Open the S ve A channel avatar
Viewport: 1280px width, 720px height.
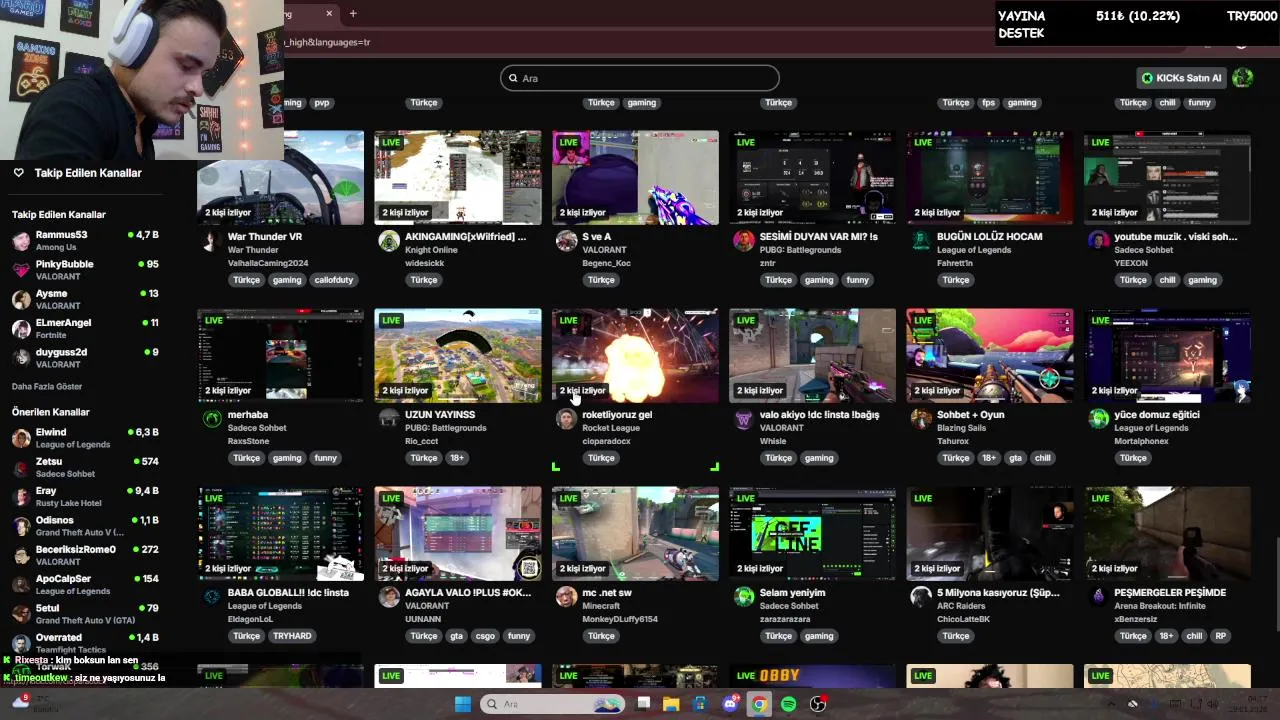point(566,241)
